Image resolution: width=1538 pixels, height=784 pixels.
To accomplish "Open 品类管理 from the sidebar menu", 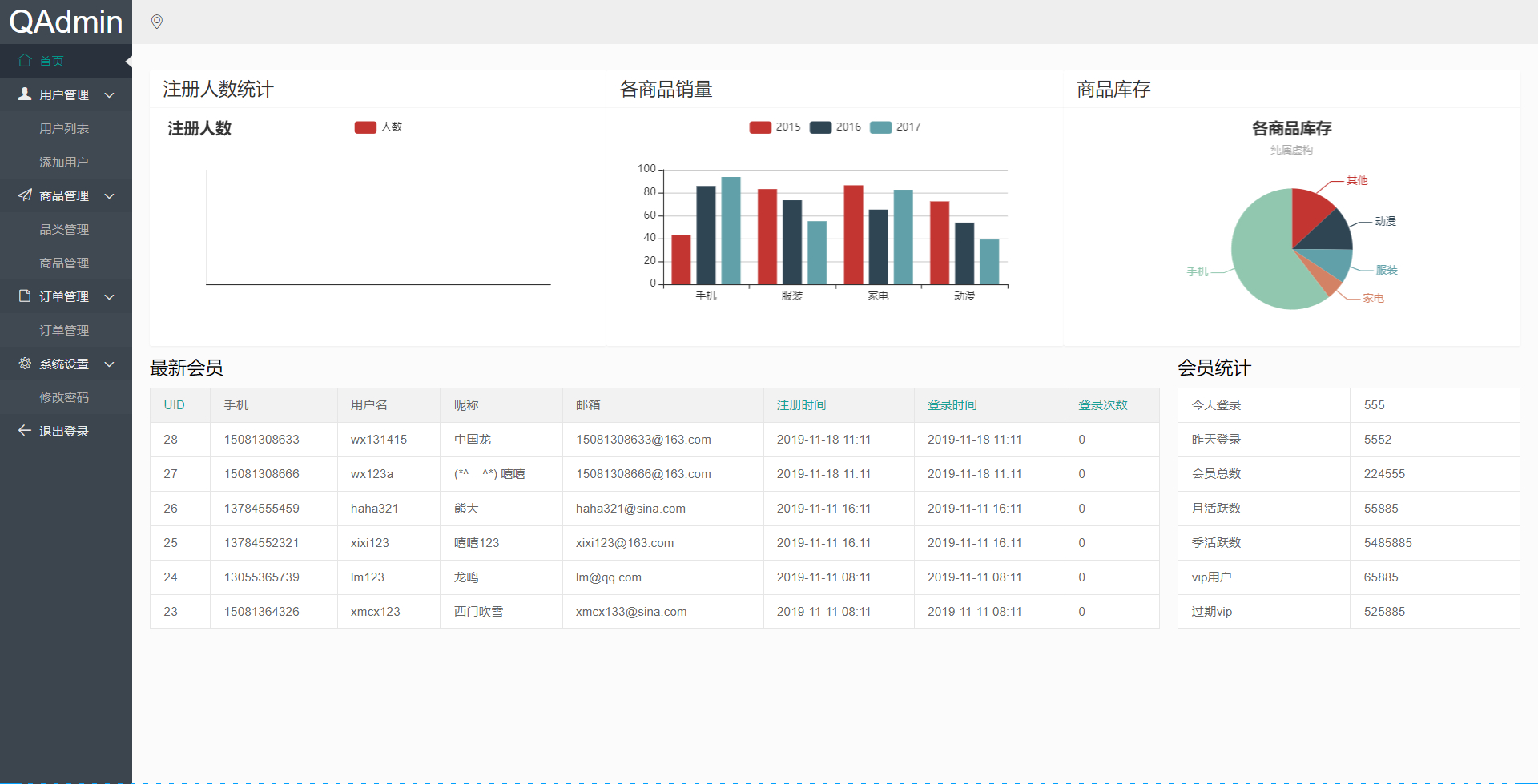I will (x=64, y=229).
